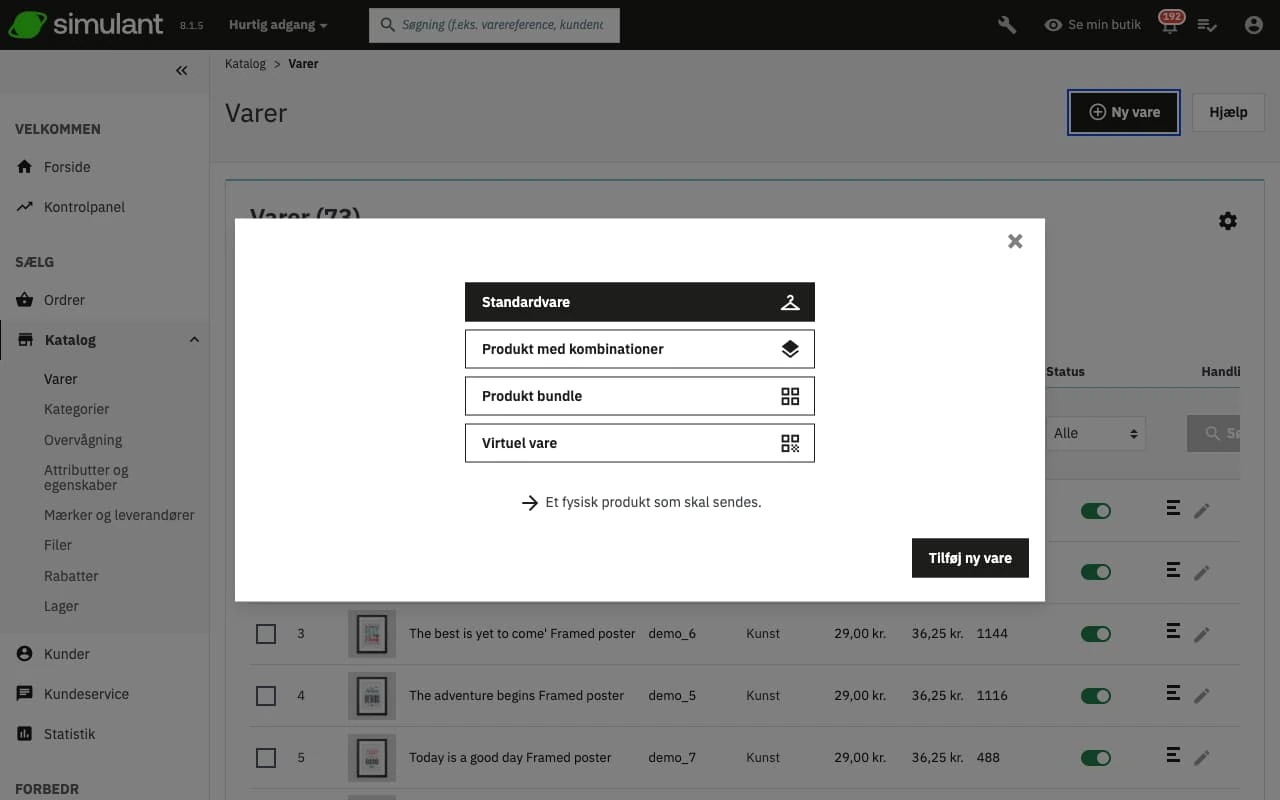Click the user profile avatar icon
The image size is (1280, 800).
(x=1254, y=25)
